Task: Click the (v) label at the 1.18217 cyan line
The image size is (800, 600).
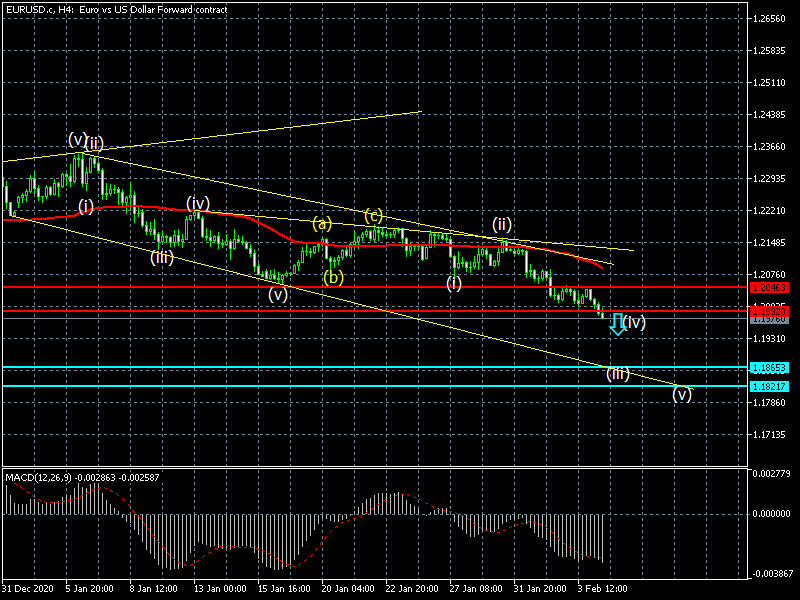Action: coord(682,394)
